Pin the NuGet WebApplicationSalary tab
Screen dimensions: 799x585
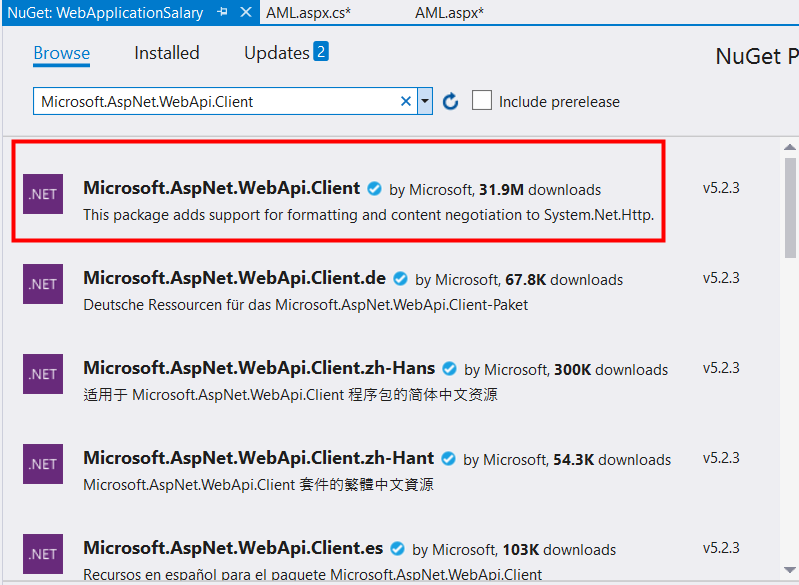222,13
